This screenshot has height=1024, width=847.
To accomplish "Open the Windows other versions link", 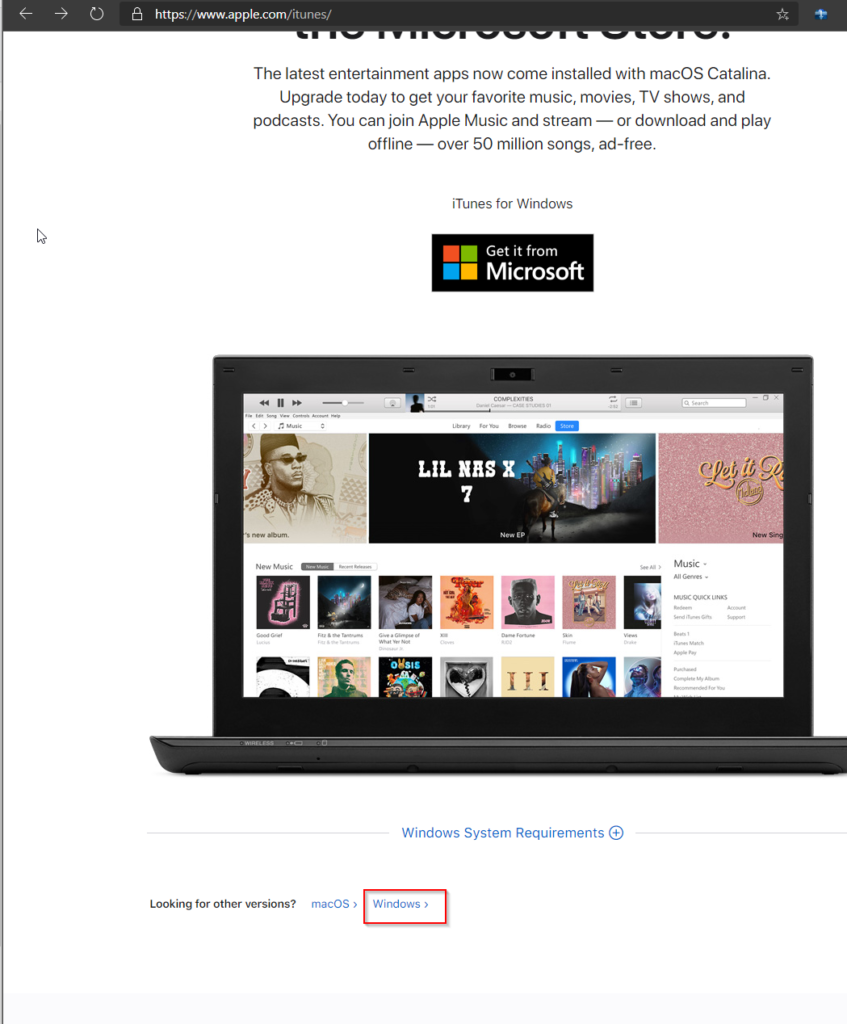I will (400, 904).
